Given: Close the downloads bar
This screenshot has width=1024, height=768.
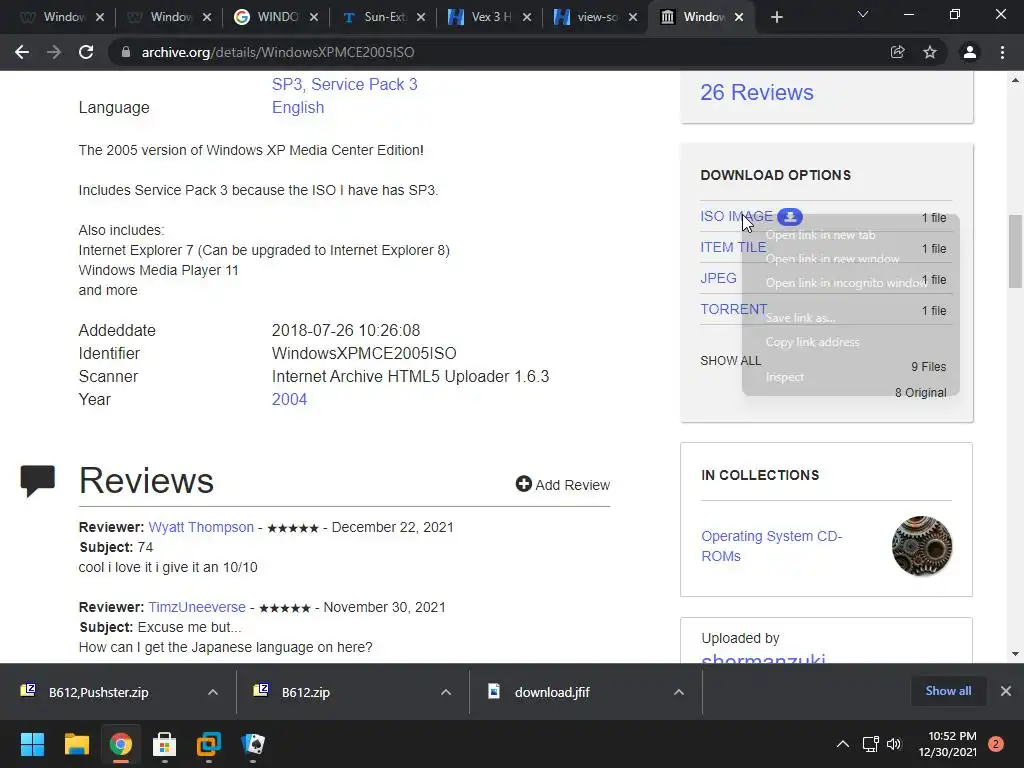Looking at the screenshot, I should (x=1006, y=691).
